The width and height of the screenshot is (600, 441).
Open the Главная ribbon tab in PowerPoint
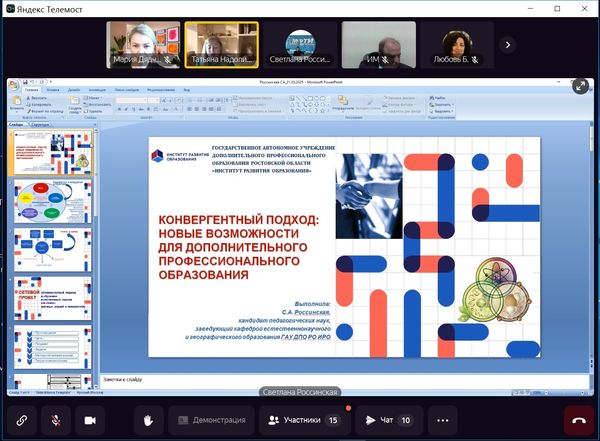pos(32,88)
